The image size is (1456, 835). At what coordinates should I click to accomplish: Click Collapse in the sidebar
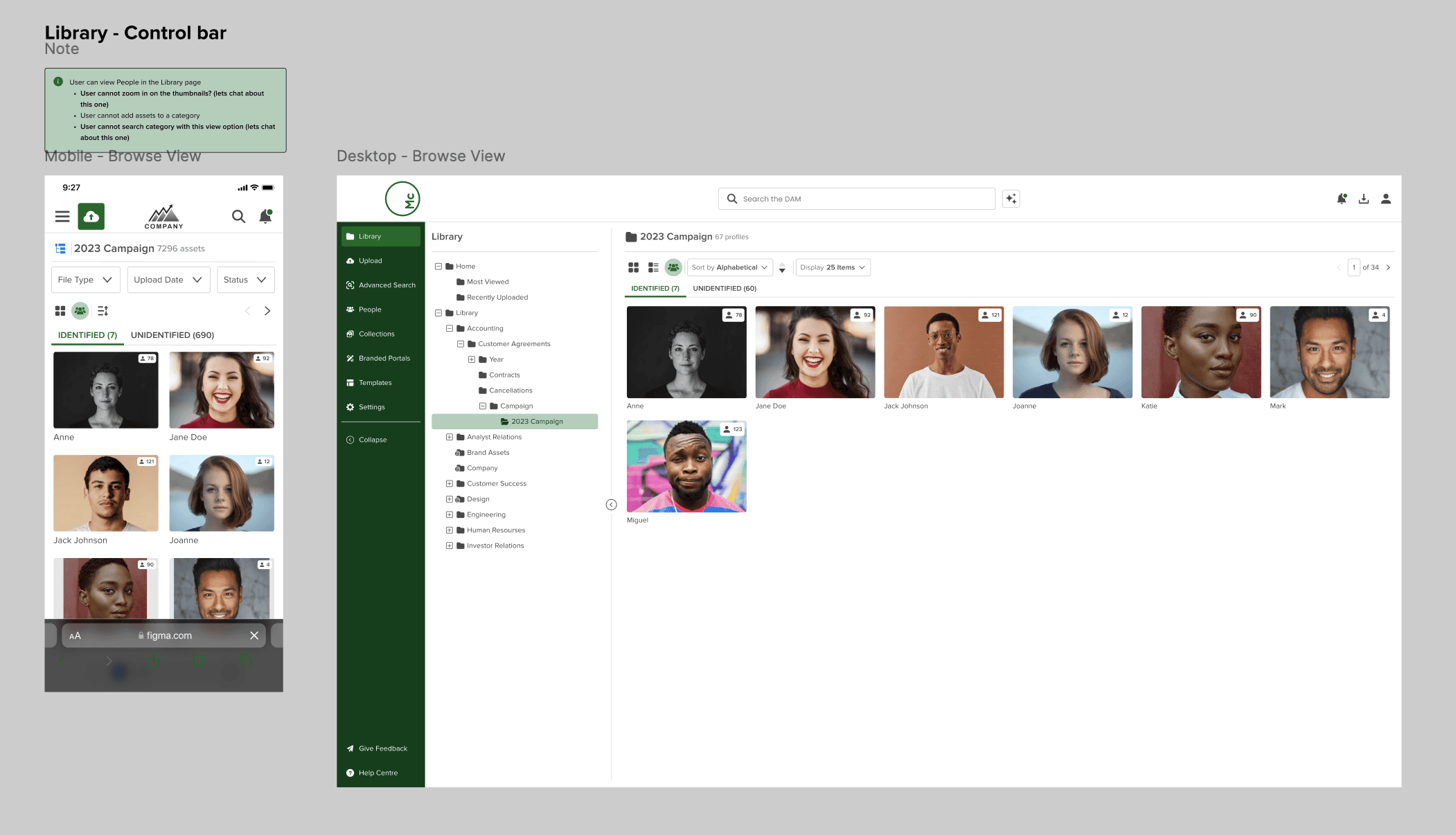pos(372,440)
